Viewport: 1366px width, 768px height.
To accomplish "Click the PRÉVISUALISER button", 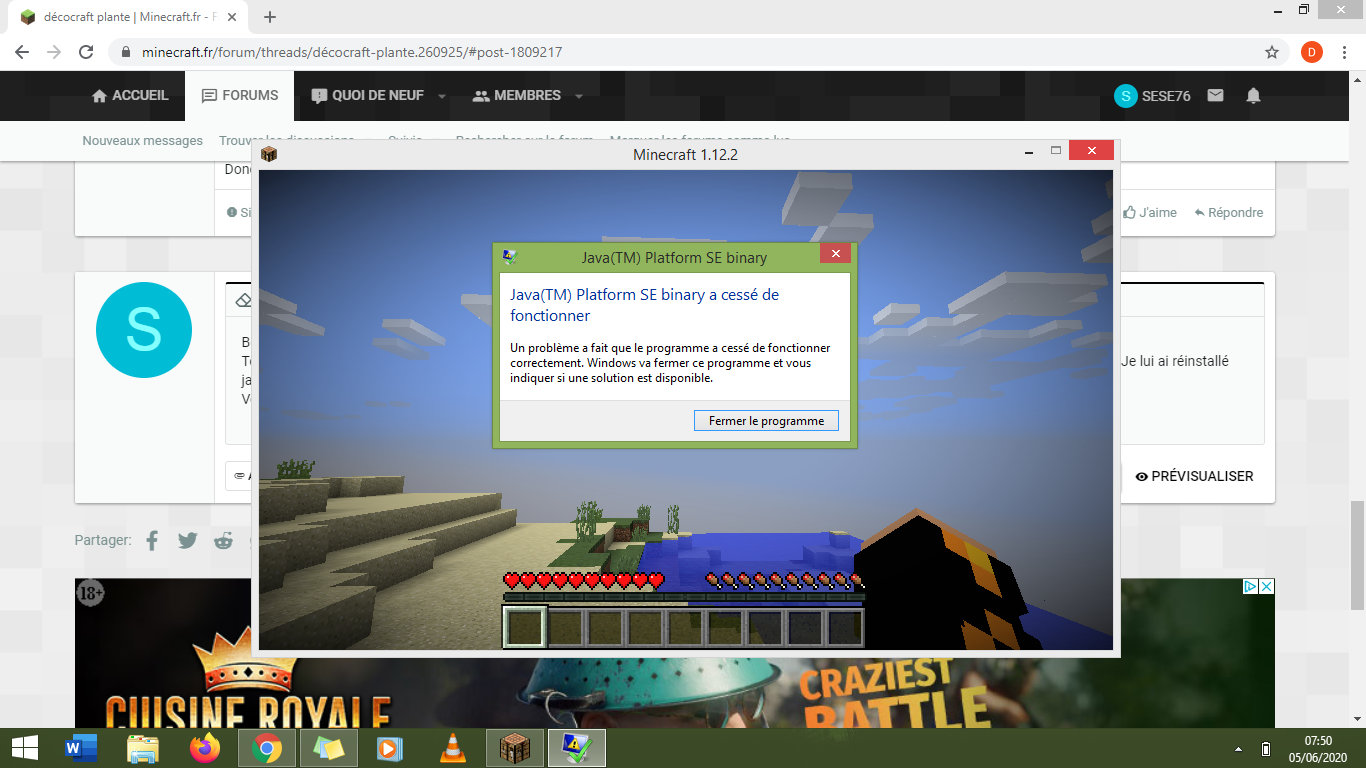I will tap(1194, 476).
